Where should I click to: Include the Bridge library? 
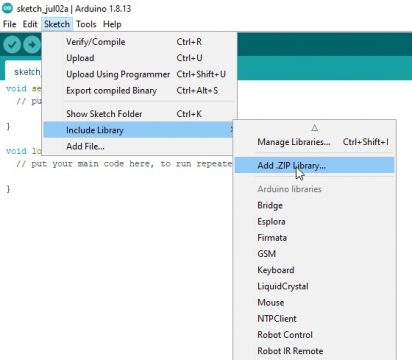click(x=315, y=205)
